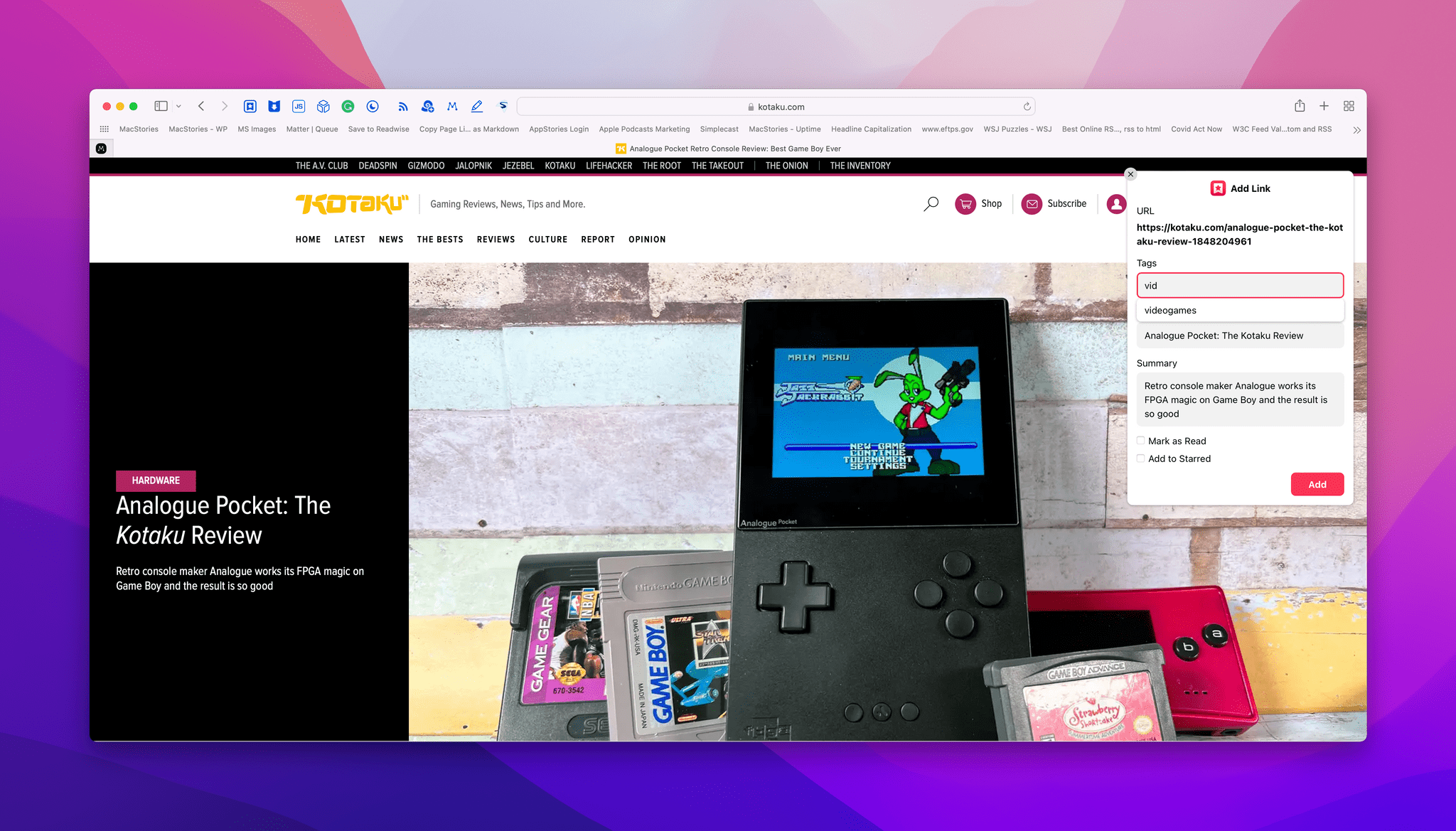Focus the kotaku.com address bar
This screenshot has height=831, width=1456.
[x=776, y=107]
